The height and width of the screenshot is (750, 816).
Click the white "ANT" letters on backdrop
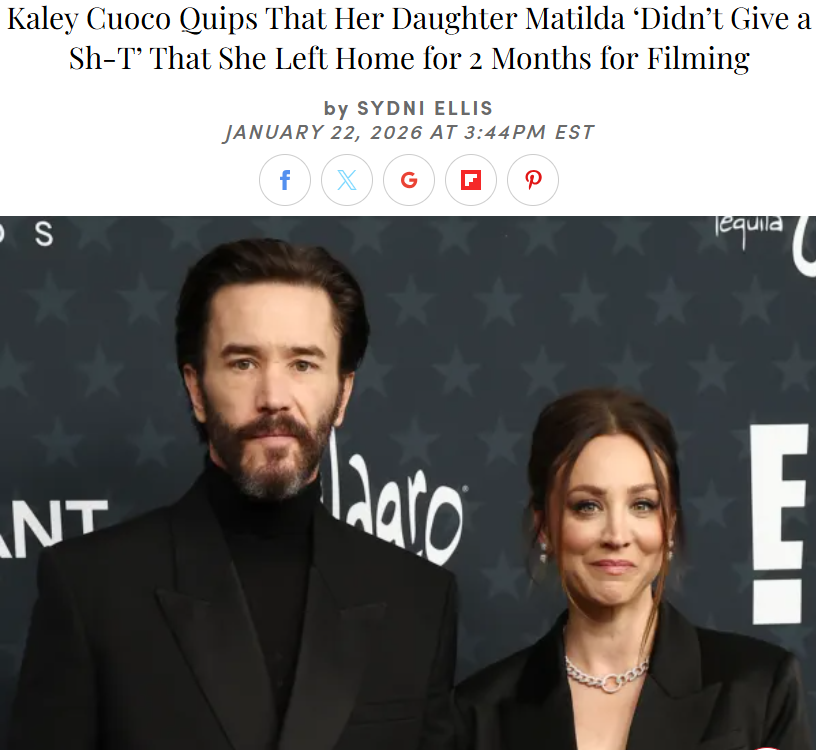pyautogui.click(x=52, y=527)
